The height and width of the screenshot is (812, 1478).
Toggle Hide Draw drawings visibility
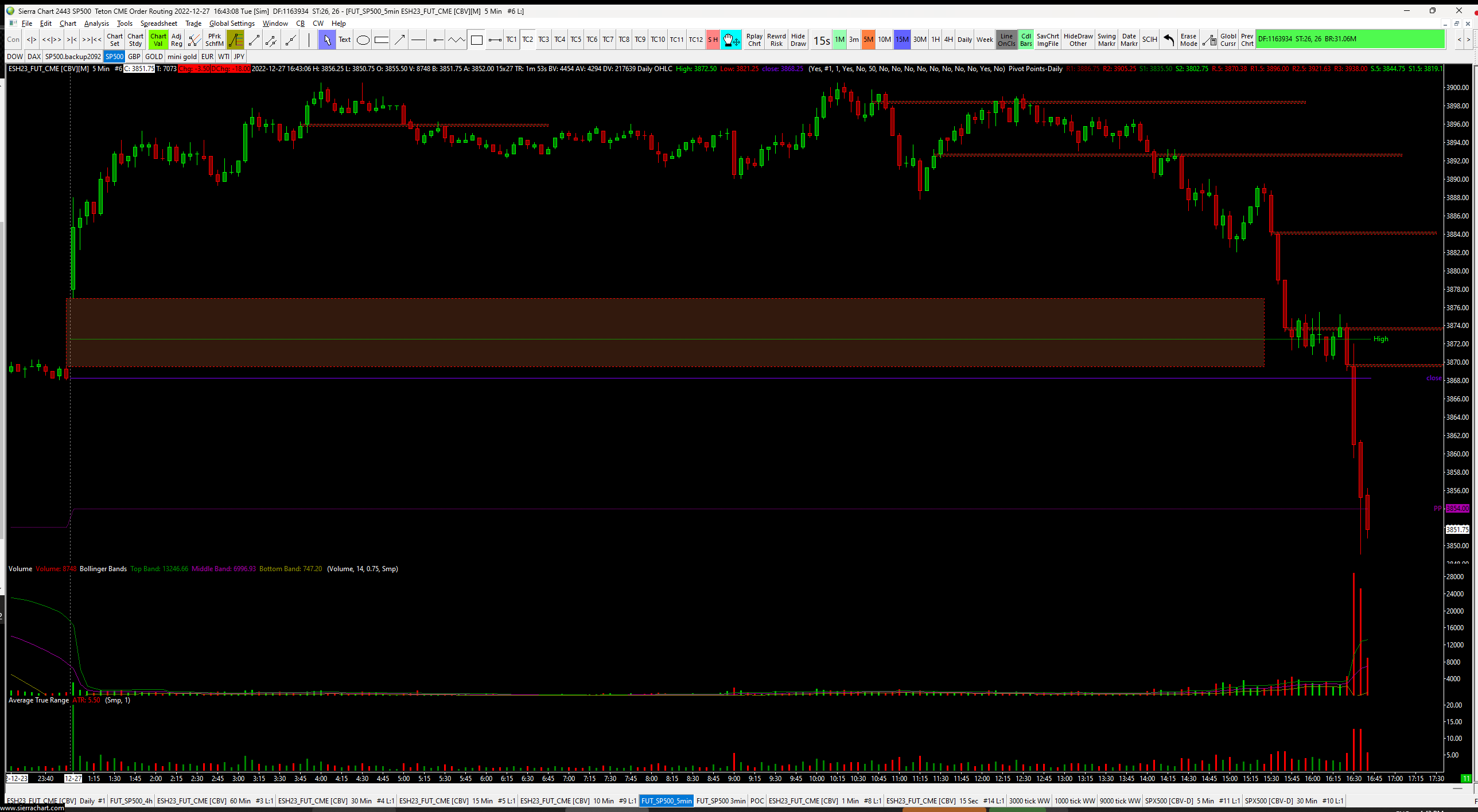(x=798, y=40)
